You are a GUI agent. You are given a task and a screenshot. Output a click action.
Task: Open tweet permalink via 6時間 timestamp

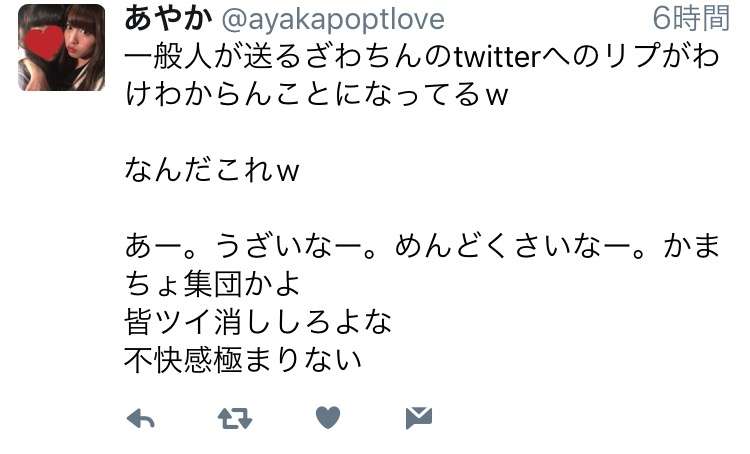[x=691, y=18]
